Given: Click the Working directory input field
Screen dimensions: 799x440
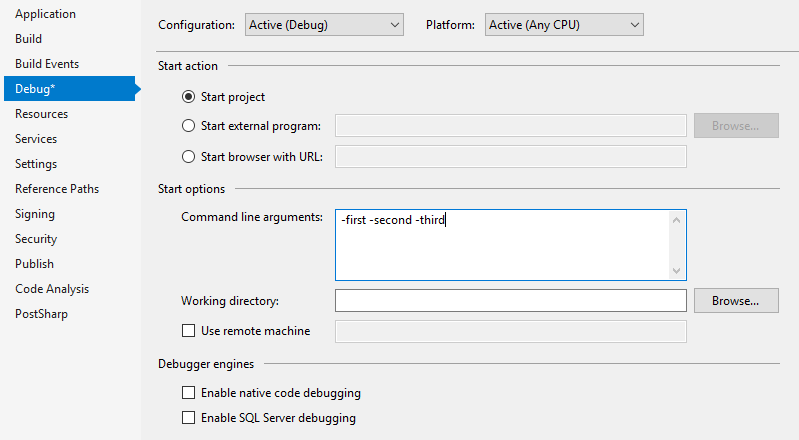Looking at the screenshot, I should [510, 301].
